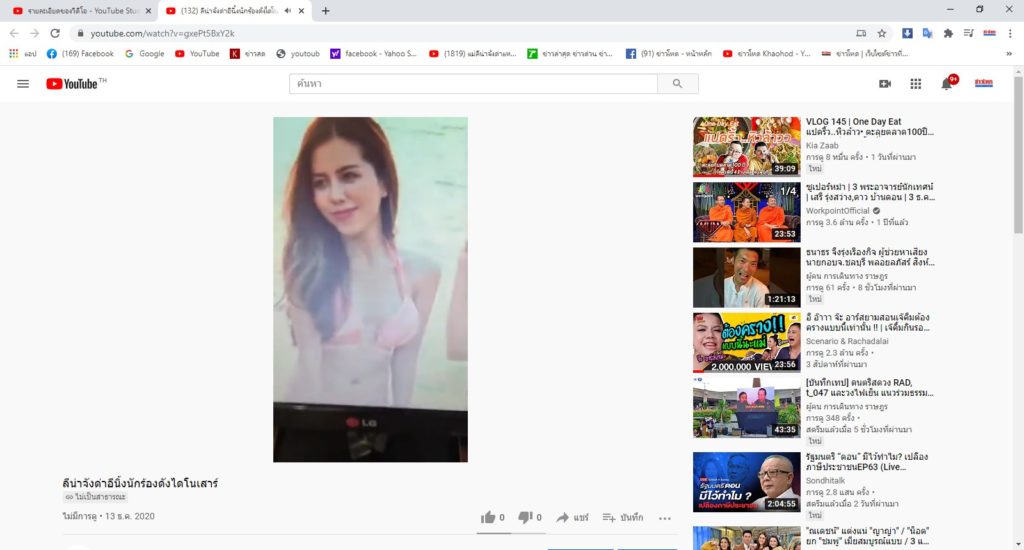Open the (1819) YouTube bookmark
The image size is (1024, 550).
(472, 54)
